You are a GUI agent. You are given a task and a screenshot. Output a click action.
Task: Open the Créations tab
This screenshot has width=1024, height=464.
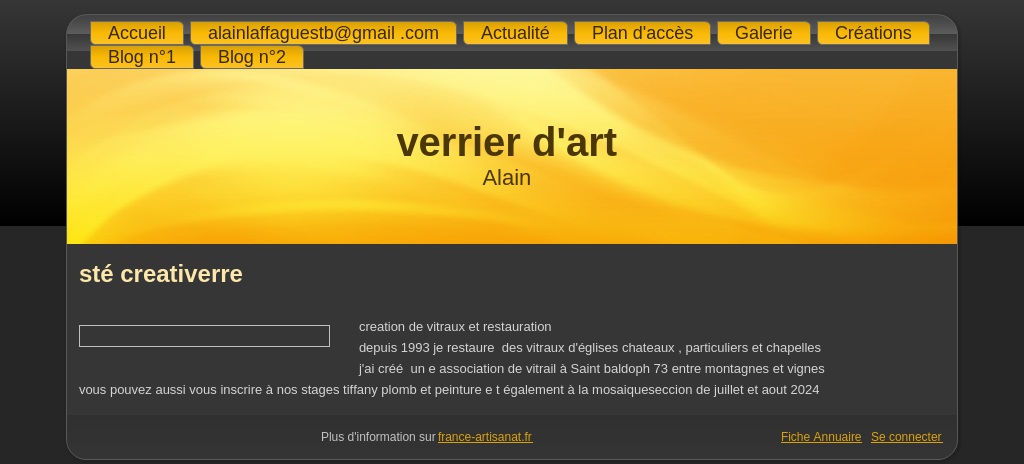(x=873, y=33)
